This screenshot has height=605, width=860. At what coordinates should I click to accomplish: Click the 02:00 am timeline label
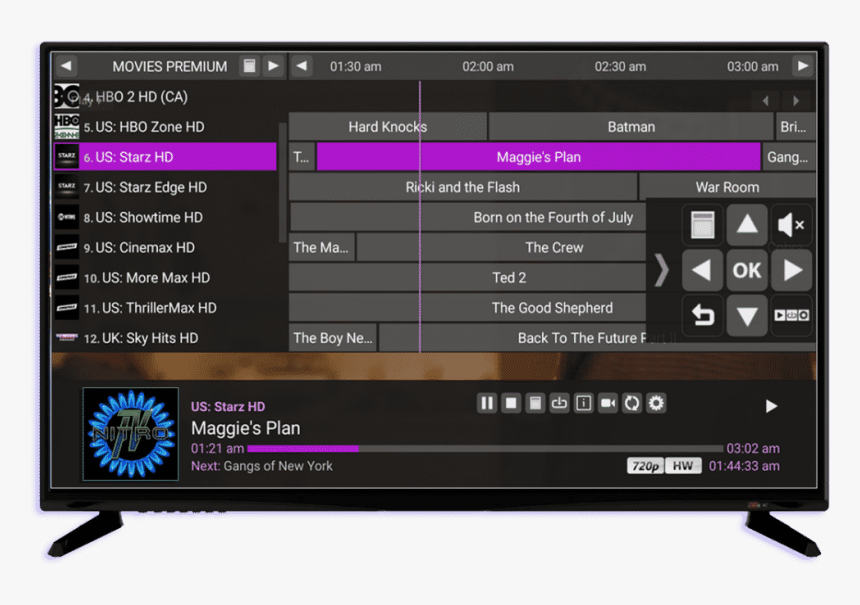pyautogui.click(x=488, y=66)
